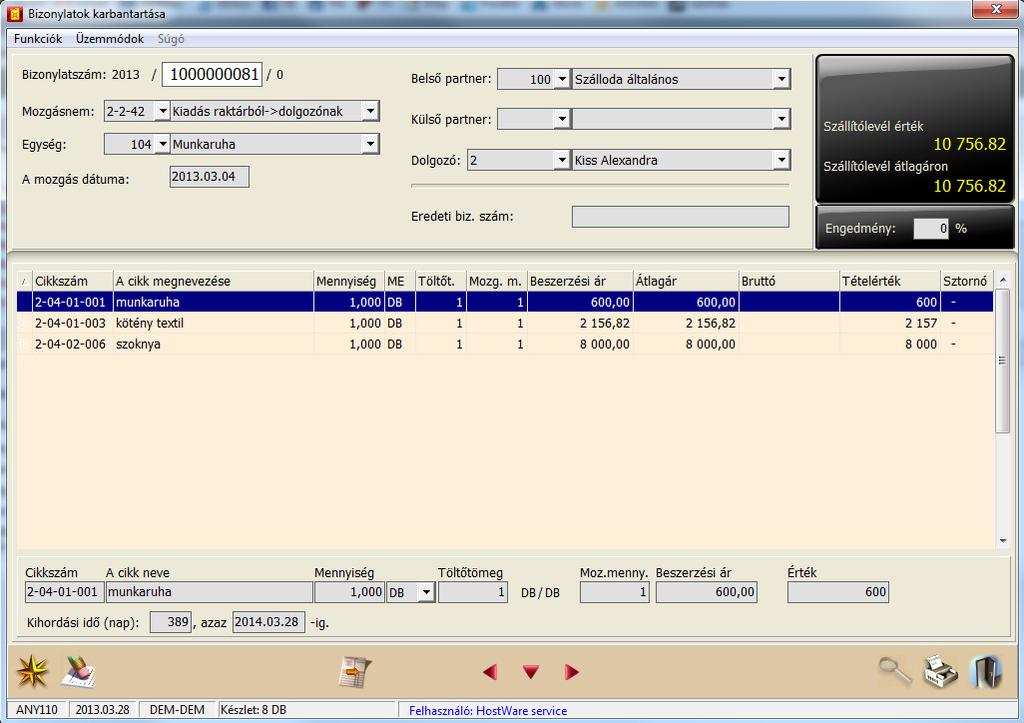Expand the Munkaruha unit dropdown

pos(370,144)
